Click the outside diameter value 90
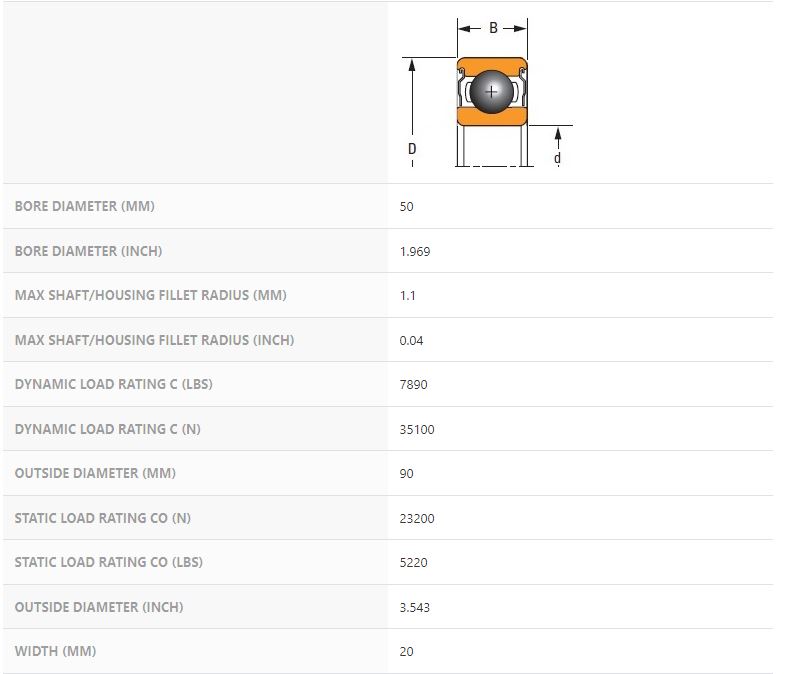Image resolution: width=785 pixels, height=674 pixels. click(x=406, y=474)
